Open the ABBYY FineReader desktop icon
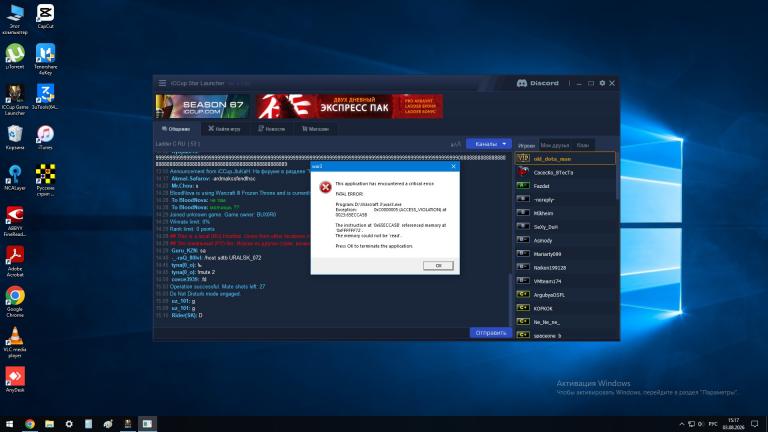Viewport: 768px width, 432px height. pos(15,221)
